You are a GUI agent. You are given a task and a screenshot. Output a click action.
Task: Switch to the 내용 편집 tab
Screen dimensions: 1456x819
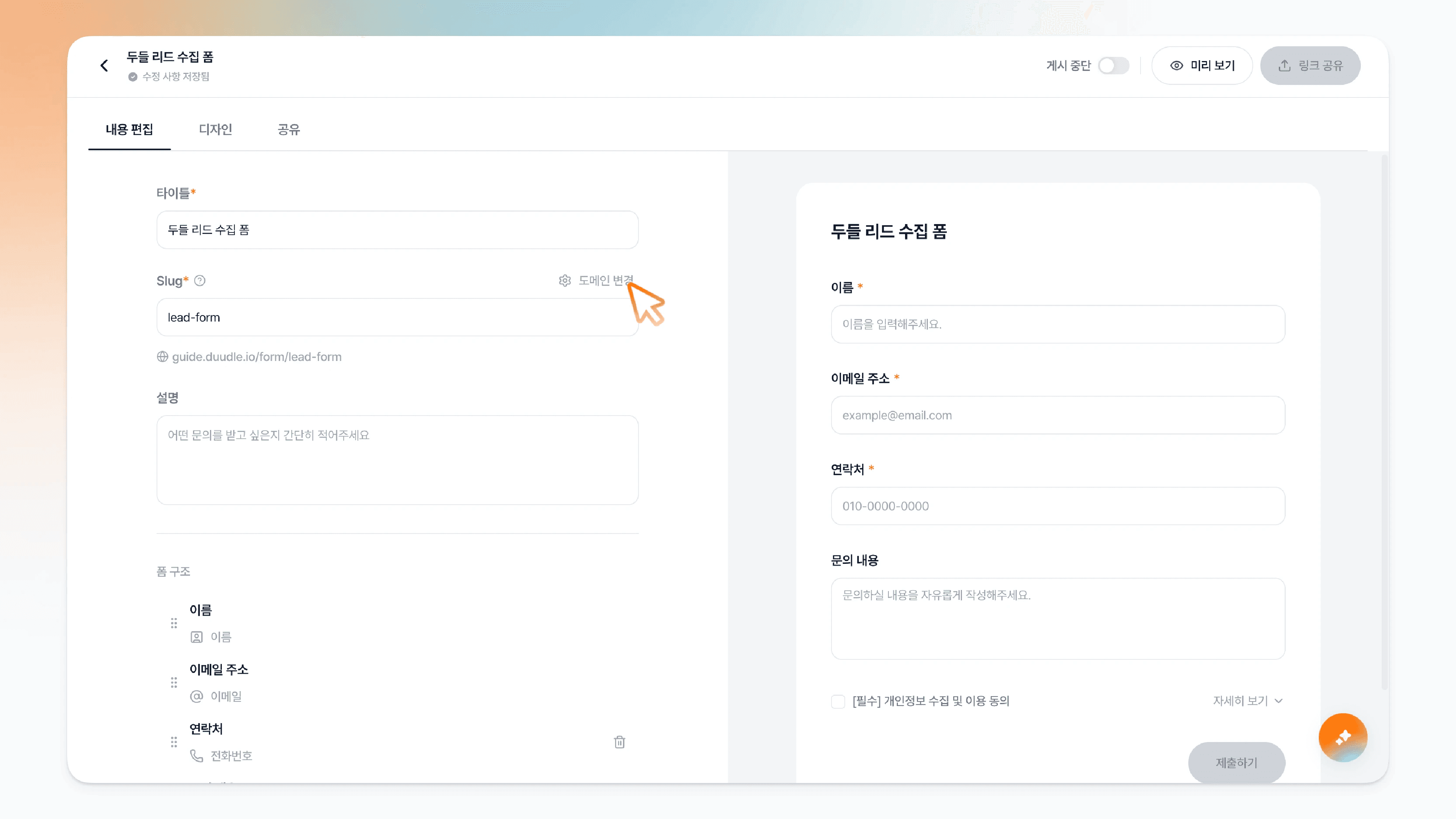(x=129, y=129)
